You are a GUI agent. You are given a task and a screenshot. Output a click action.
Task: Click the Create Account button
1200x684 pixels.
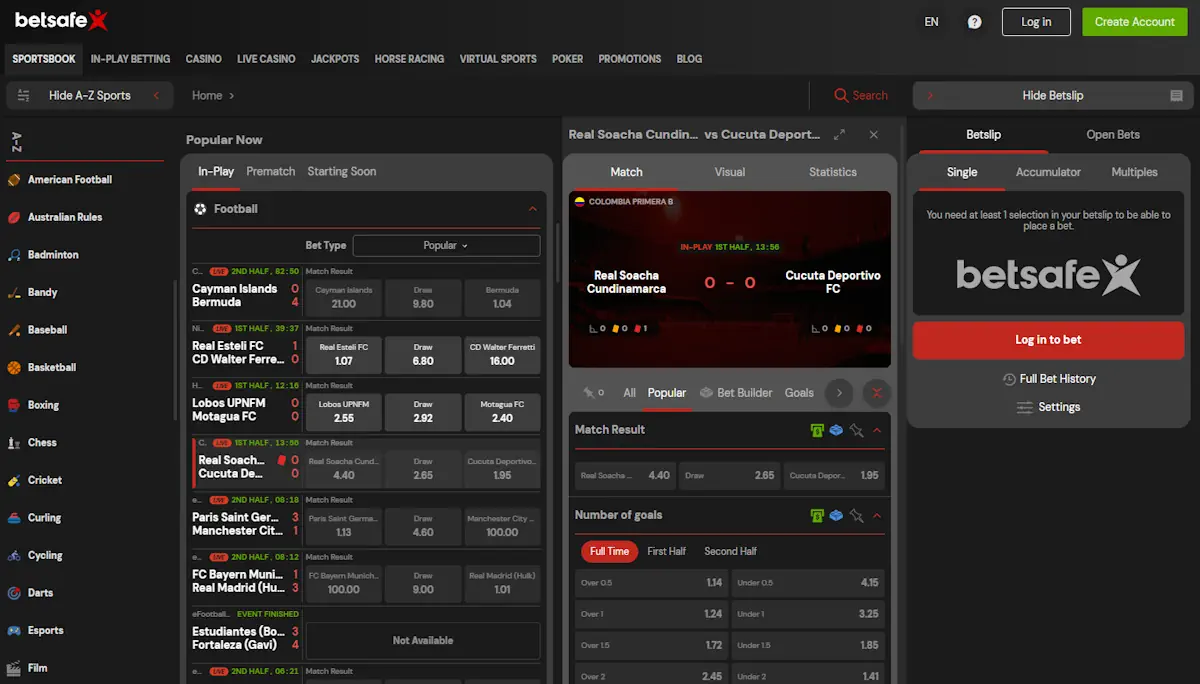[1134, 21]
